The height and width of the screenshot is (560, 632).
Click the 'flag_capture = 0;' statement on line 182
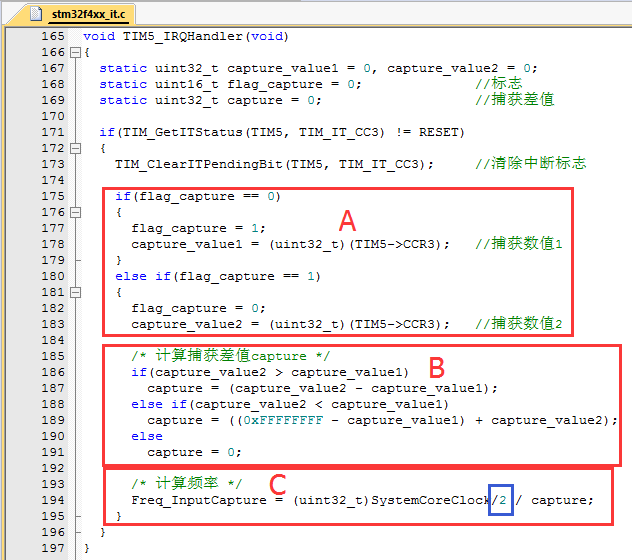(198, 308)
